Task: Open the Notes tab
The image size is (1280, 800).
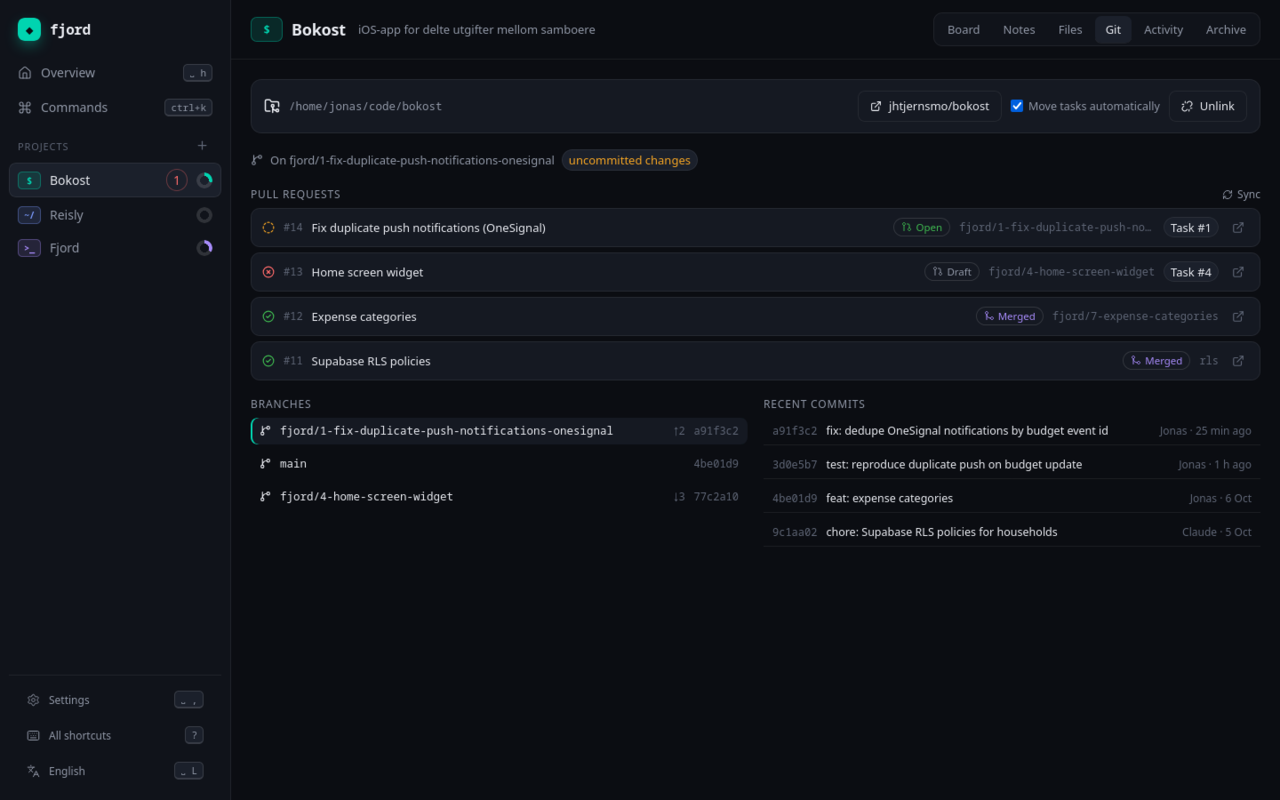Action: pos(1019,30)
